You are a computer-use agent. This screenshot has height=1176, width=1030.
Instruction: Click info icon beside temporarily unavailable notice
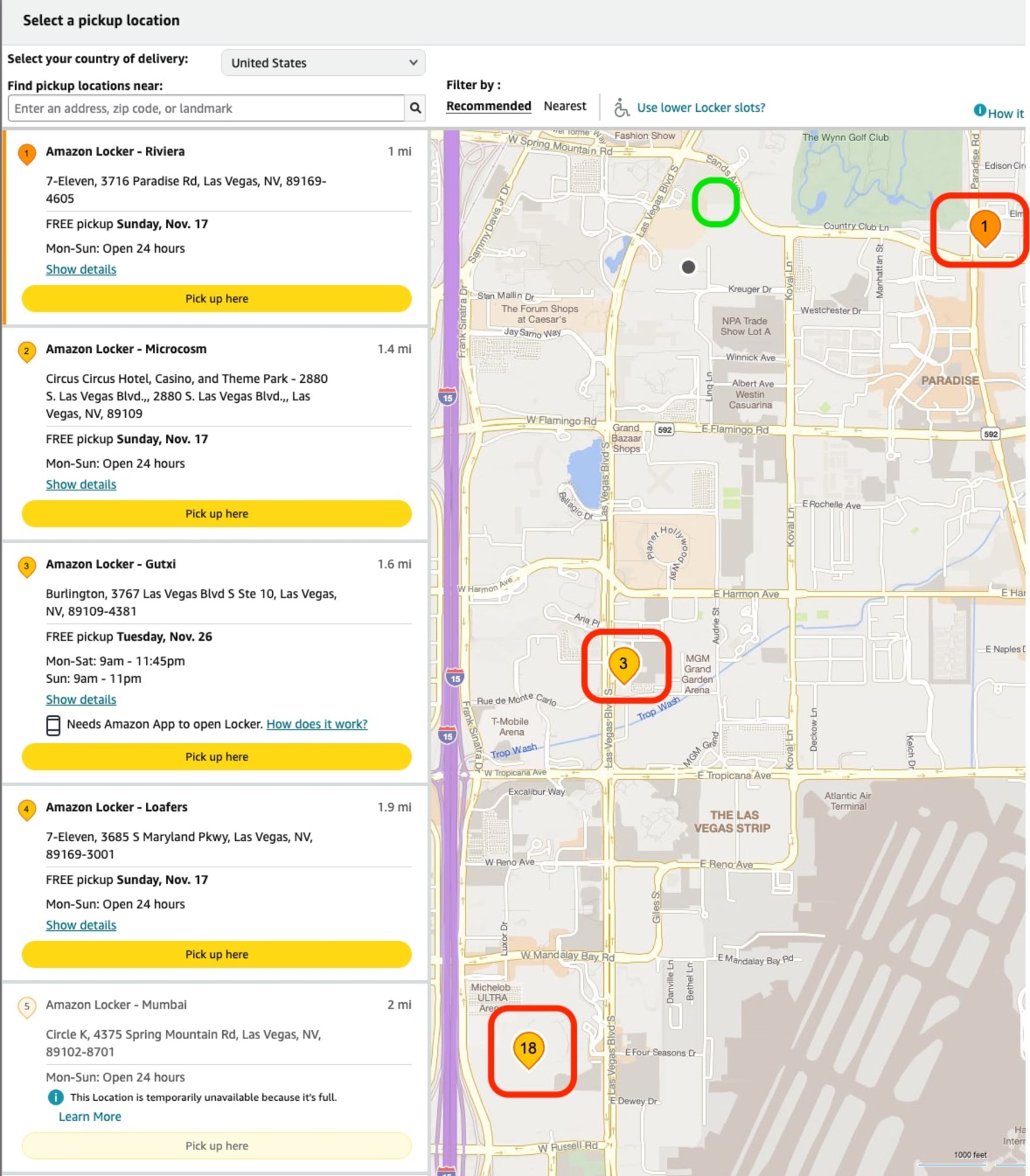[x=55, y=1097]
